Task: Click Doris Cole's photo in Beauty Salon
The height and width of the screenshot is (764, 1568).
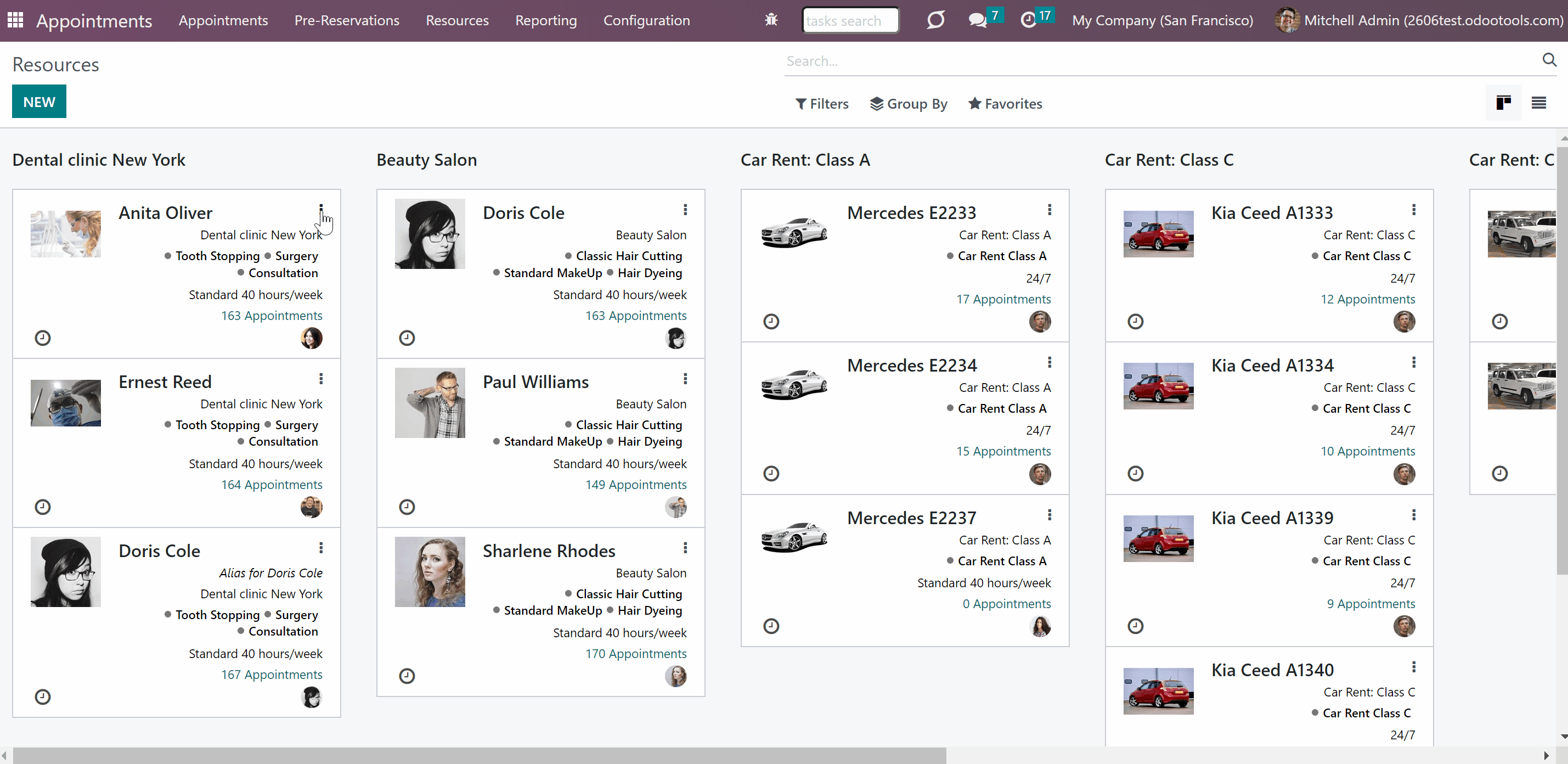Action: (x=430, y=234)
